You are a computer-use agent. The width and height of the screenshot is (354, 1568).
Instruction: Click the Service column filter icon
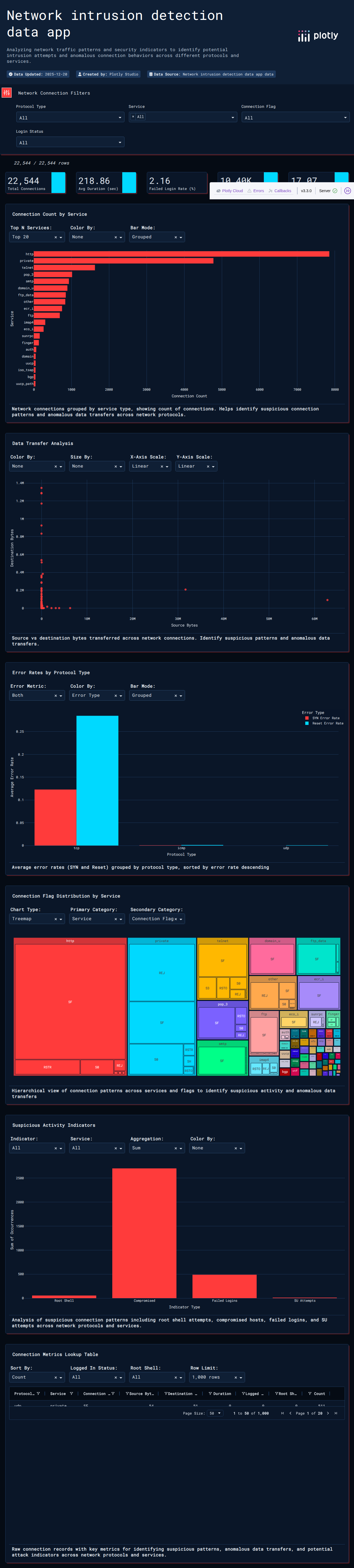pyautogui.click(x=71, y=1393)
